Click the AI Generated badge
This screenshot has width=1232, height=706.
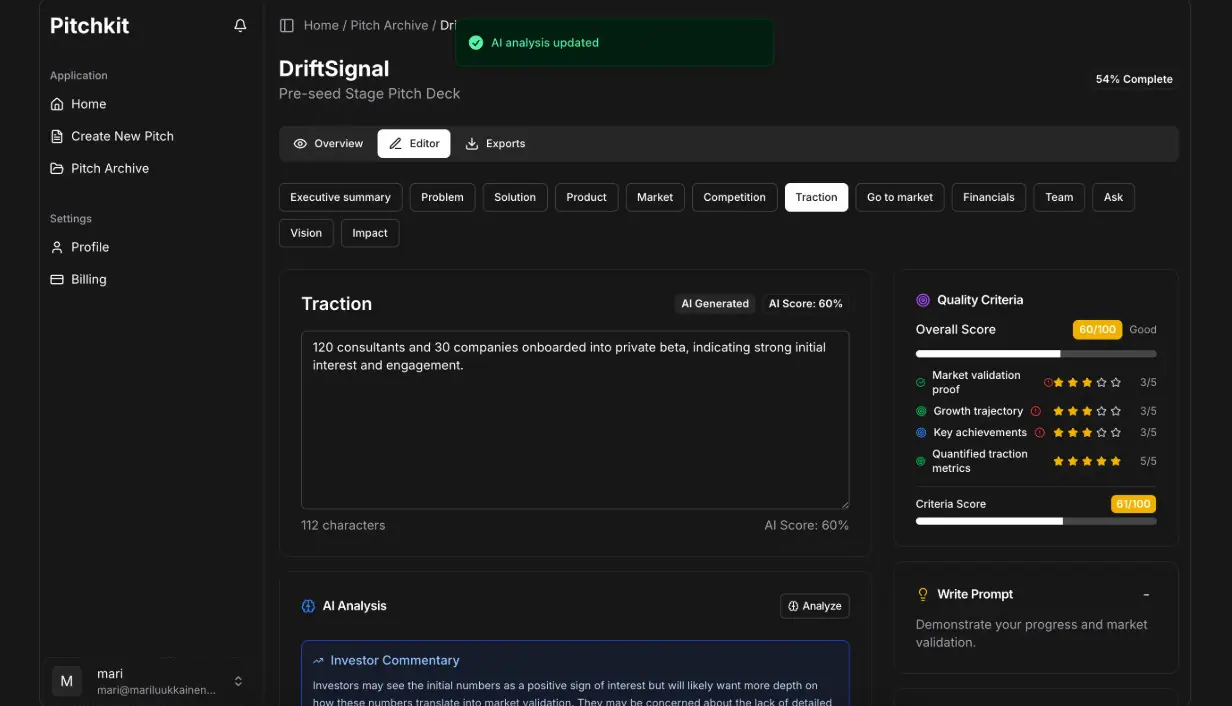pos(715,304)
